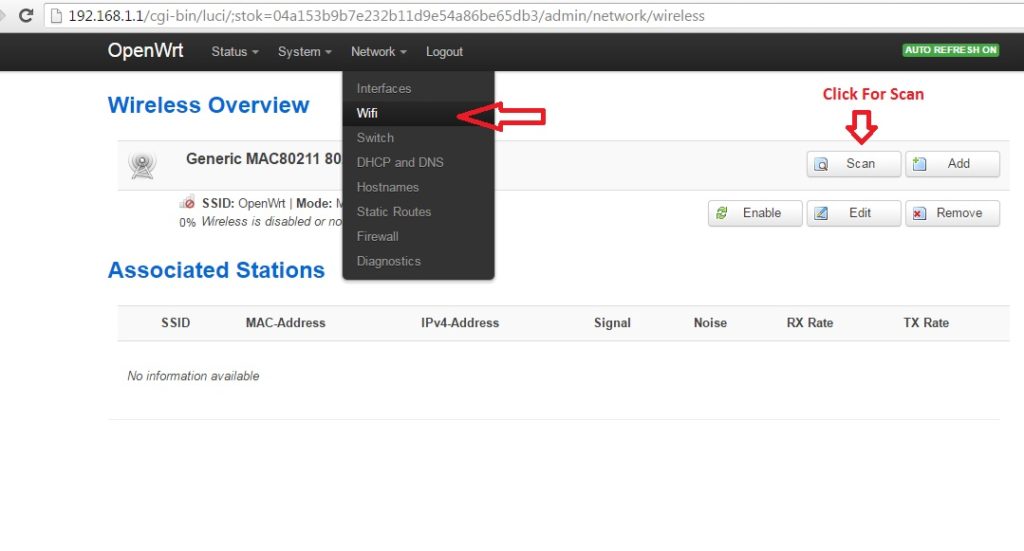Click the wireless radio antenna icon

pyautogui.click(x=143, y=165)
